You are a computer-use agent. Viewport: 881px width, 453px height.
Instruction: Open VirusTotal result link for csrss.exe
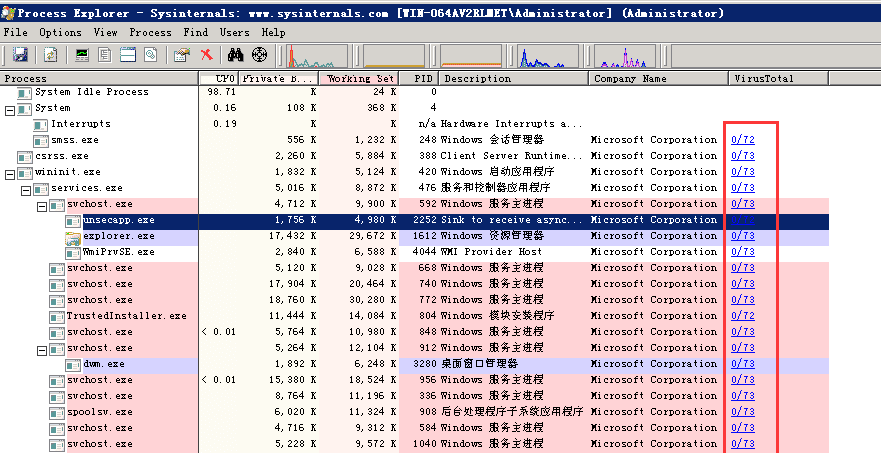[742, 156]
